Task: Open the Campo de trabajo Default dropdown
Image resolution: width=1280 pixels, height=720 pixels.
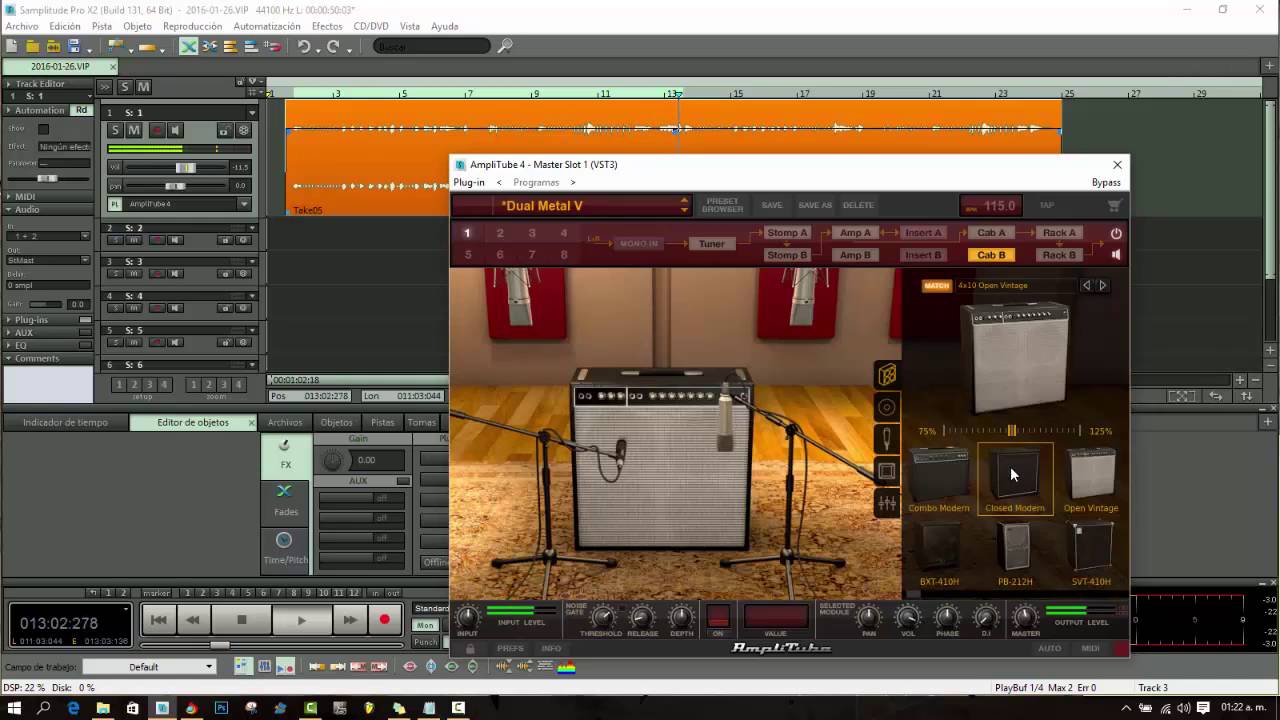Action: pyautogui.click(x=149, y=667)
